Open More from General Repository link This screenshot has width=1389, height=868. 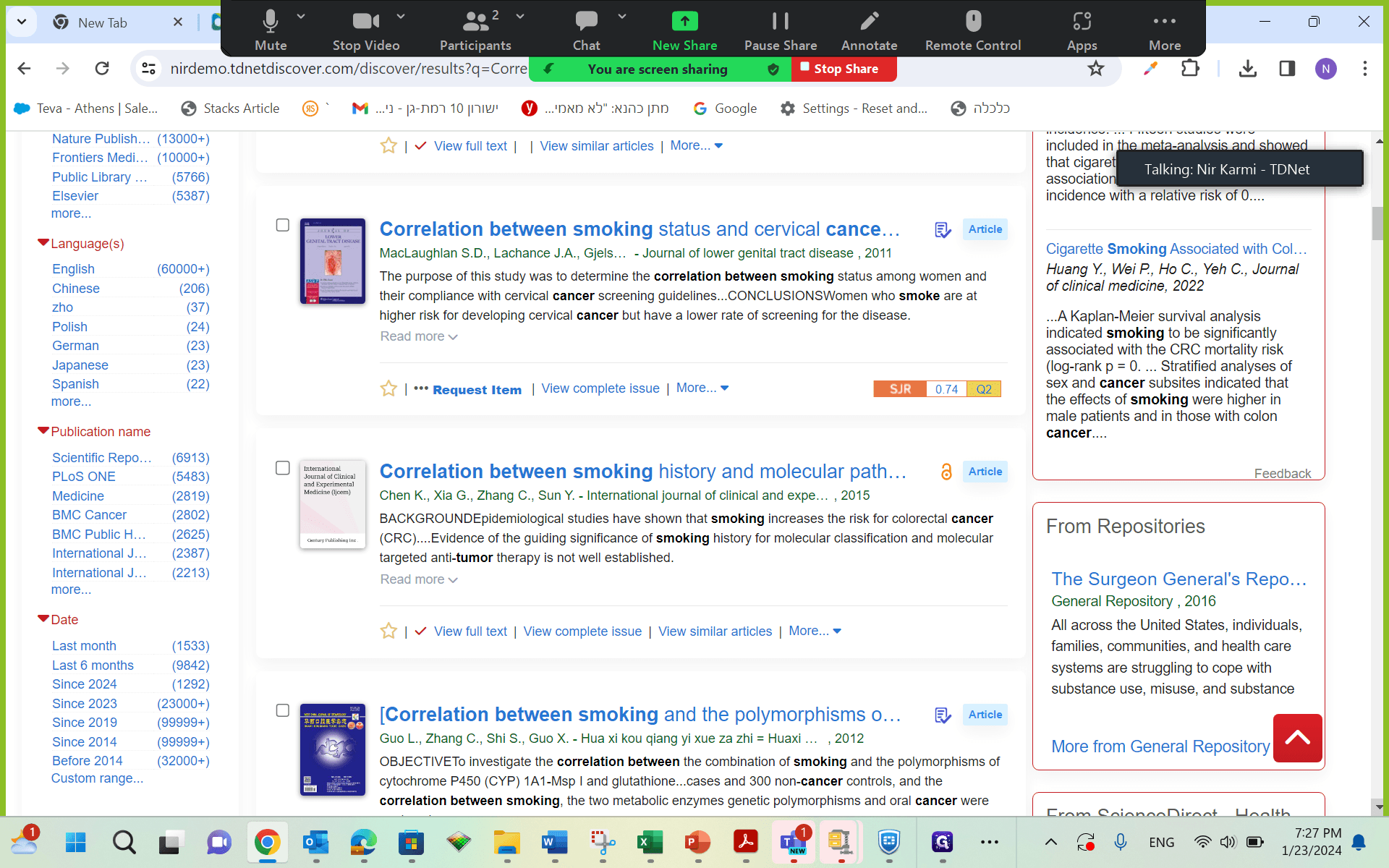point(1160,746)
